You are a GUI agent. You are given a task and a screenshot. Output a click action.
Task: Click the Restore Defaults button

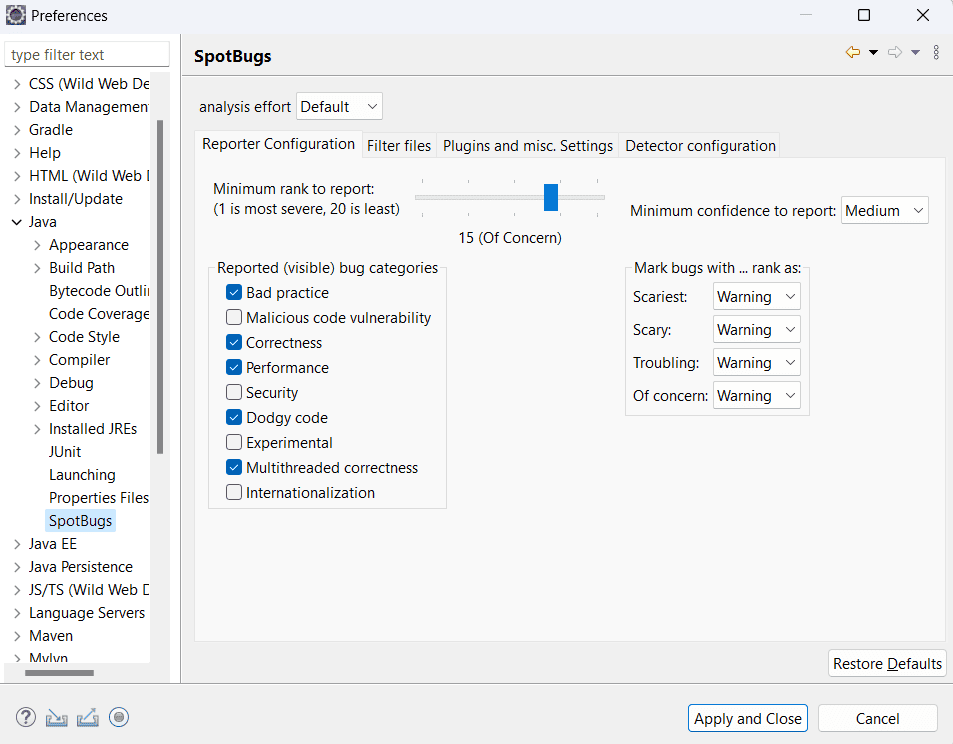coord(887,664)
